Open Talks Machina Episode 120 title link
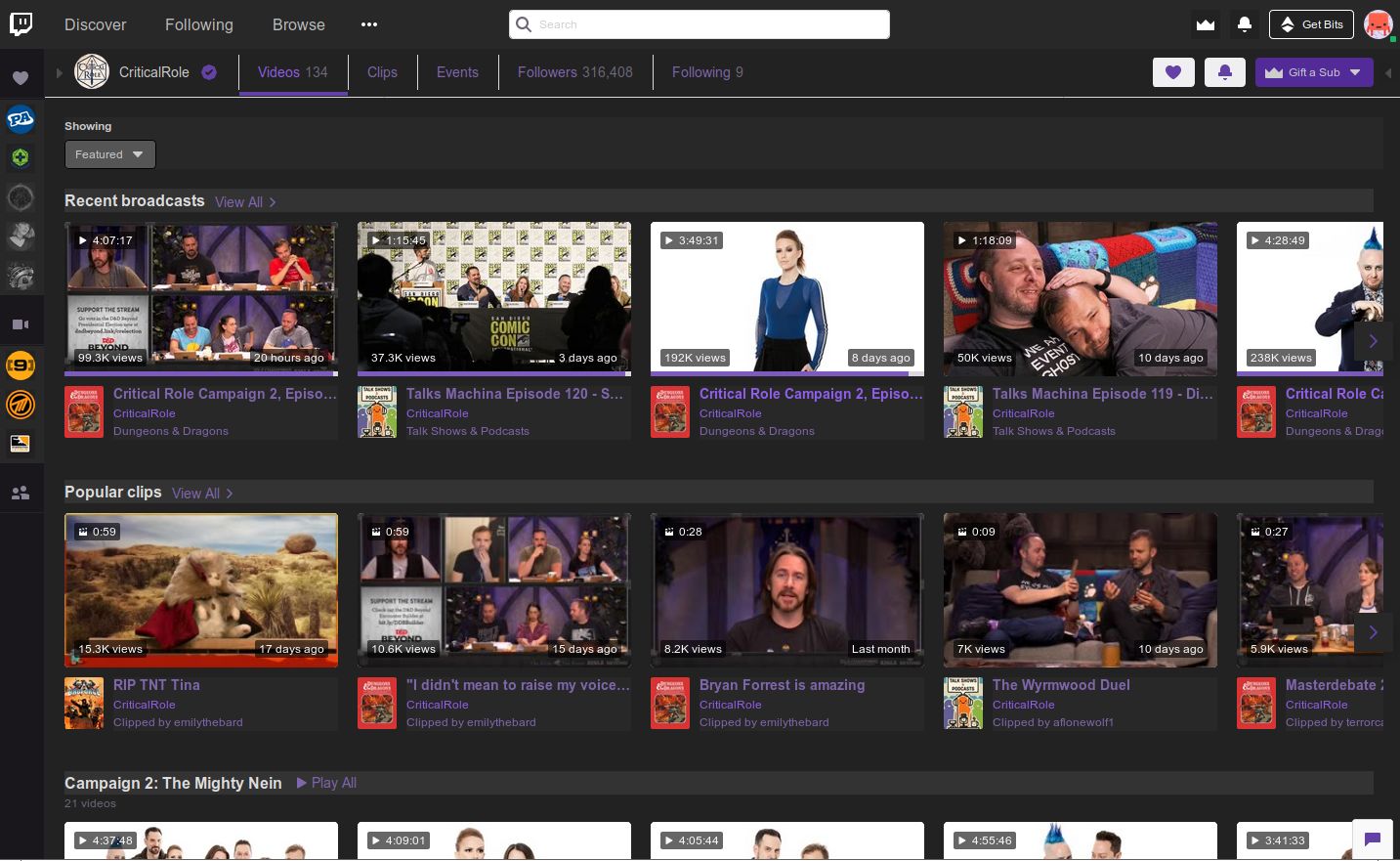Image resolution: width=1400 pixels, height=861 pixels. click(x=515, y=394)
